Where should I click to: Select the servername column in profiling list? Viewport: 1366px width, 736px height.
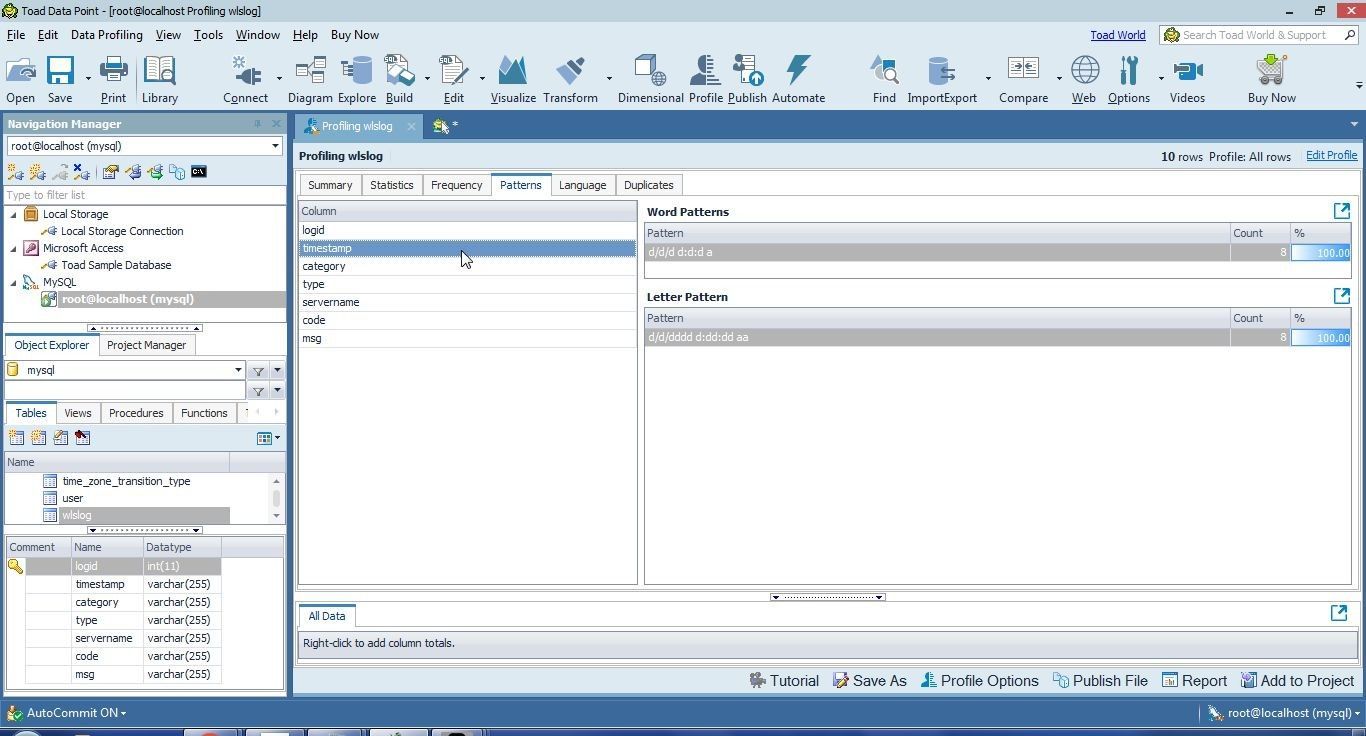467,302
